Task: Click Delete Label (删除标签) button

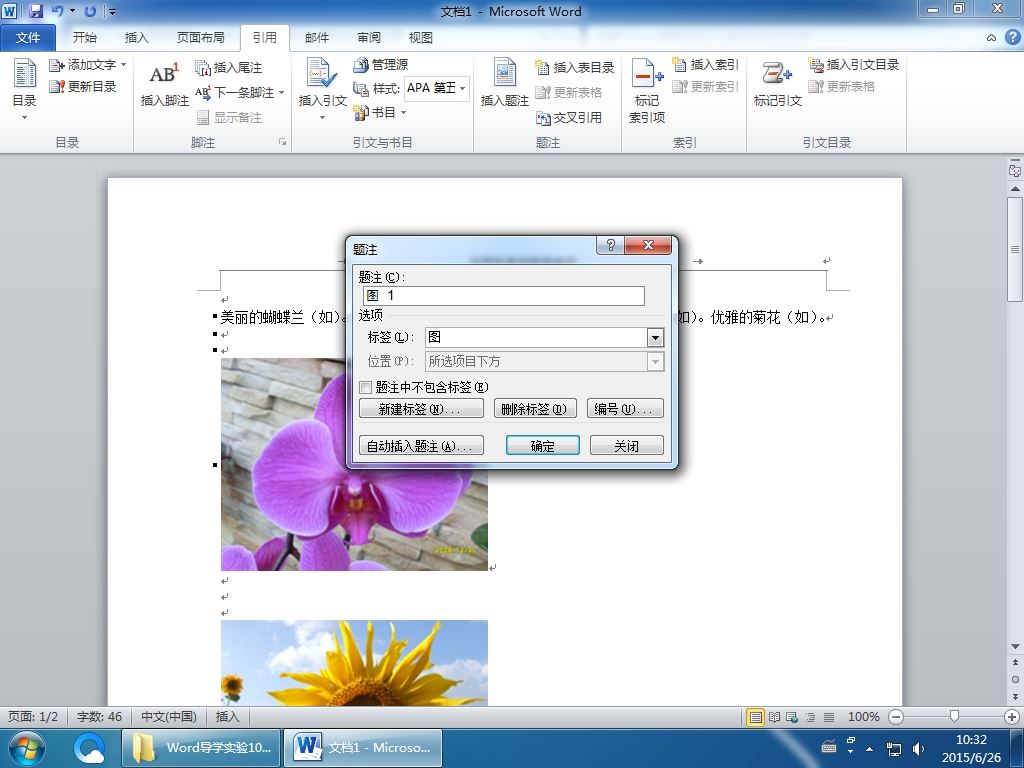Action: (x=535, y=409)
